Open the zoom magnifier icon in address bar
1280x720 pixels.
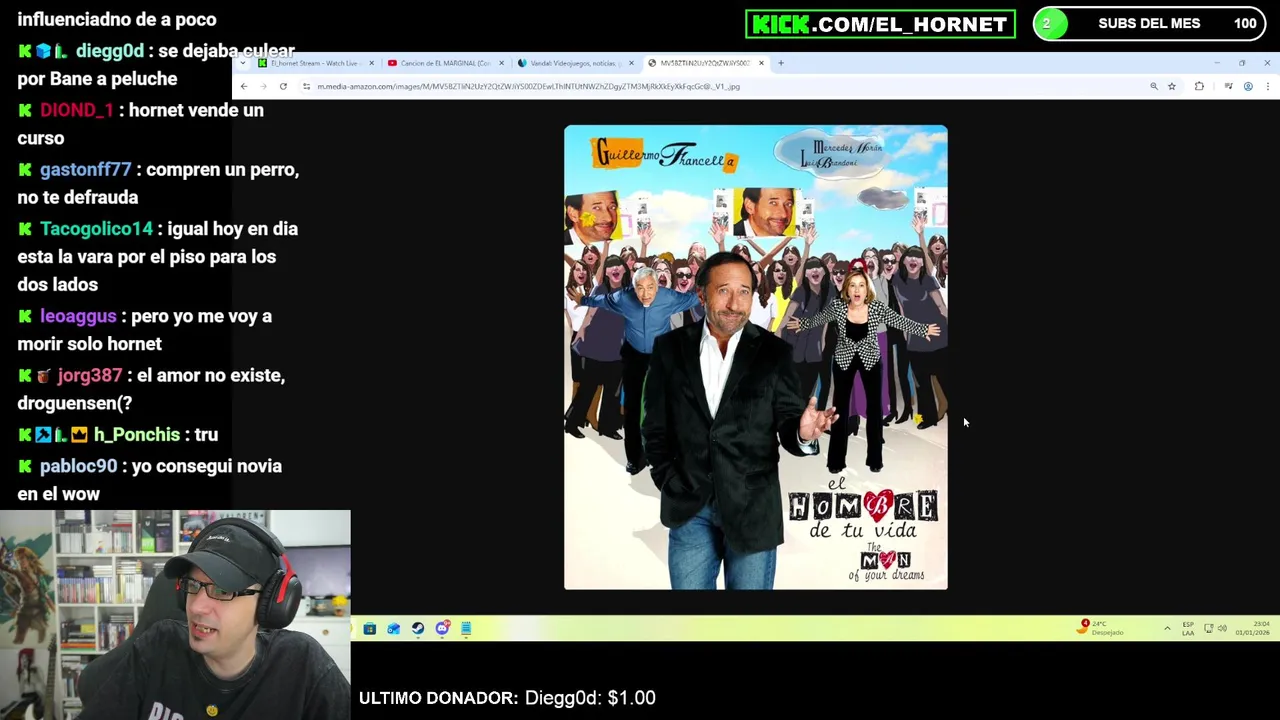(x=1154, y=86)
